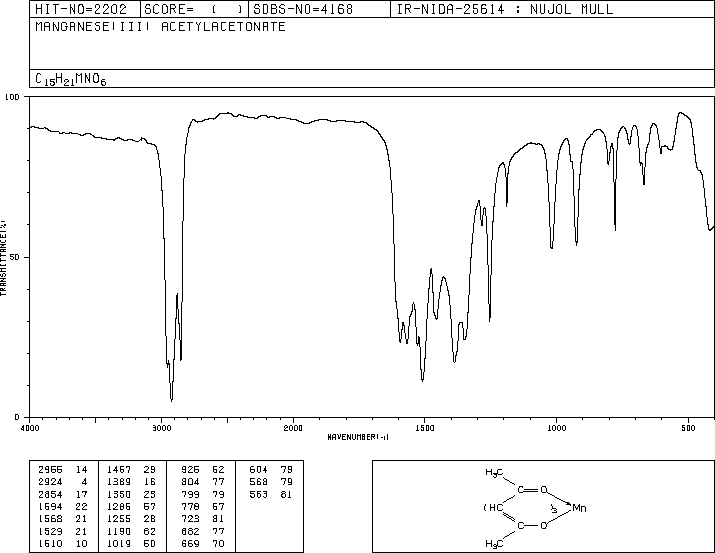This screenshot has height=553, width=715.
Task: Click the lower H3C group in structure
Action: [x=494, y=543]
